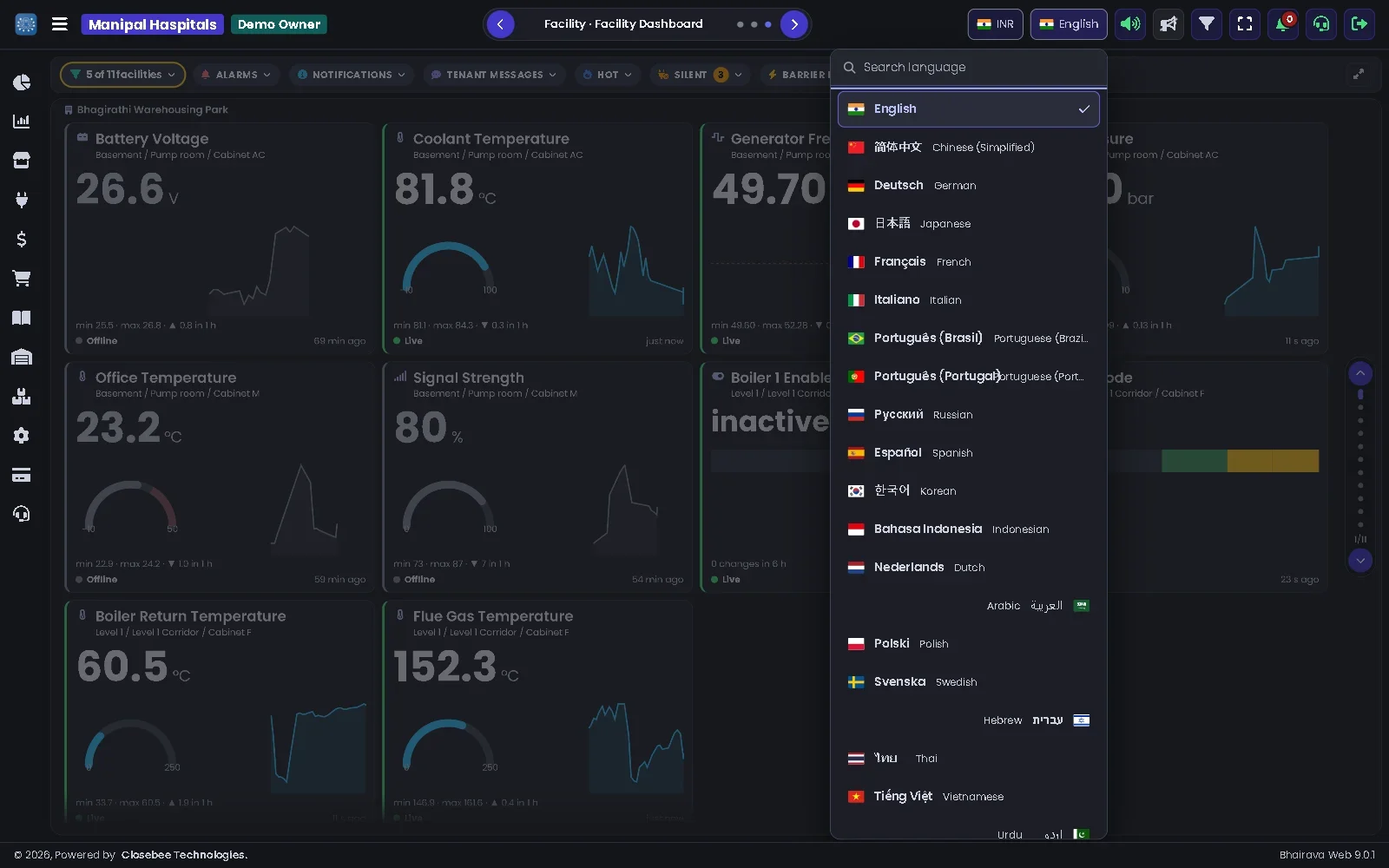Select Deutsch German language option
The image size is (1389, 868).
969,186
